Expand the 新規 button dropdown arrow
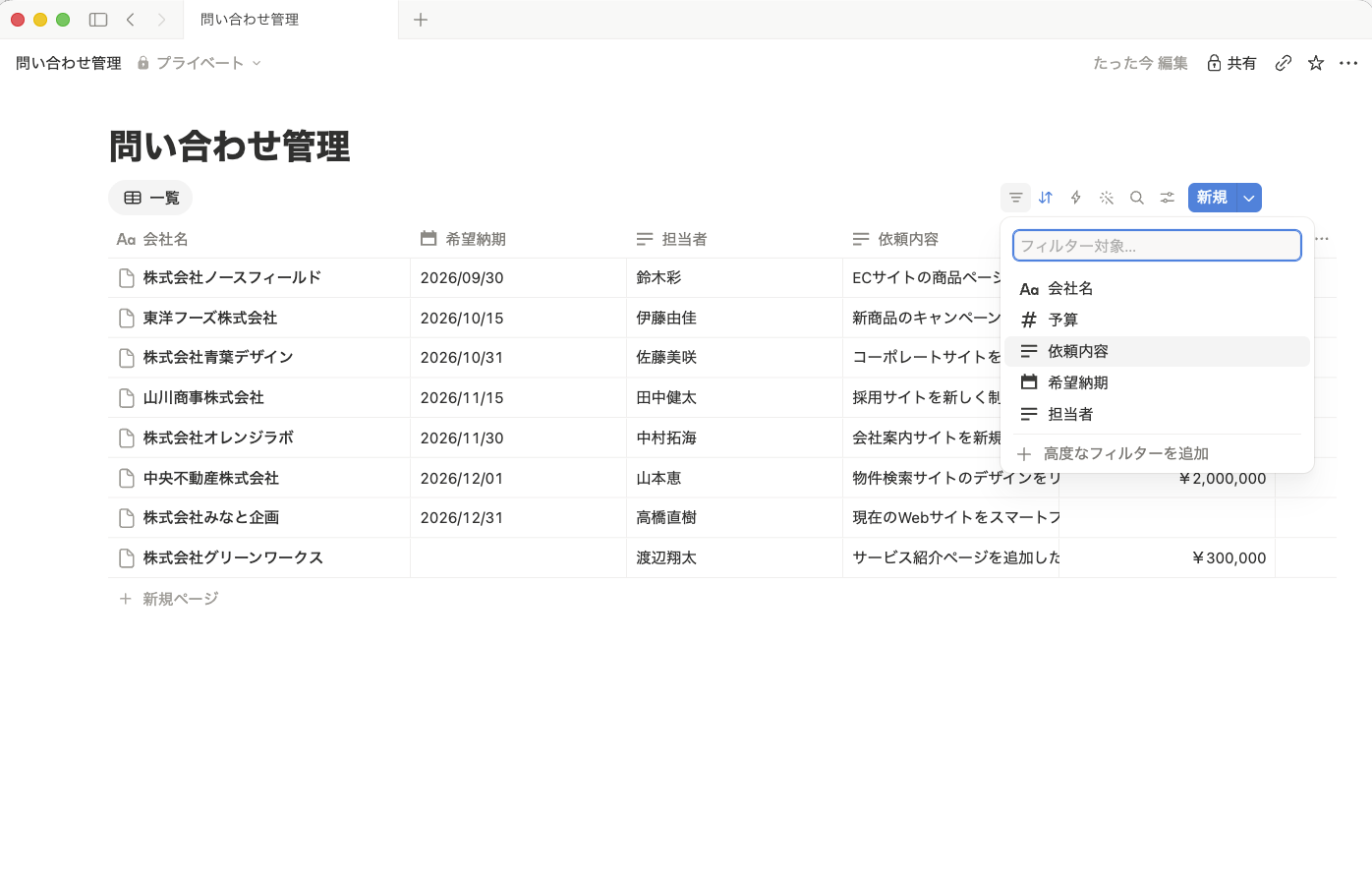Screen dimensions: 1372x877 point(1249,198)
